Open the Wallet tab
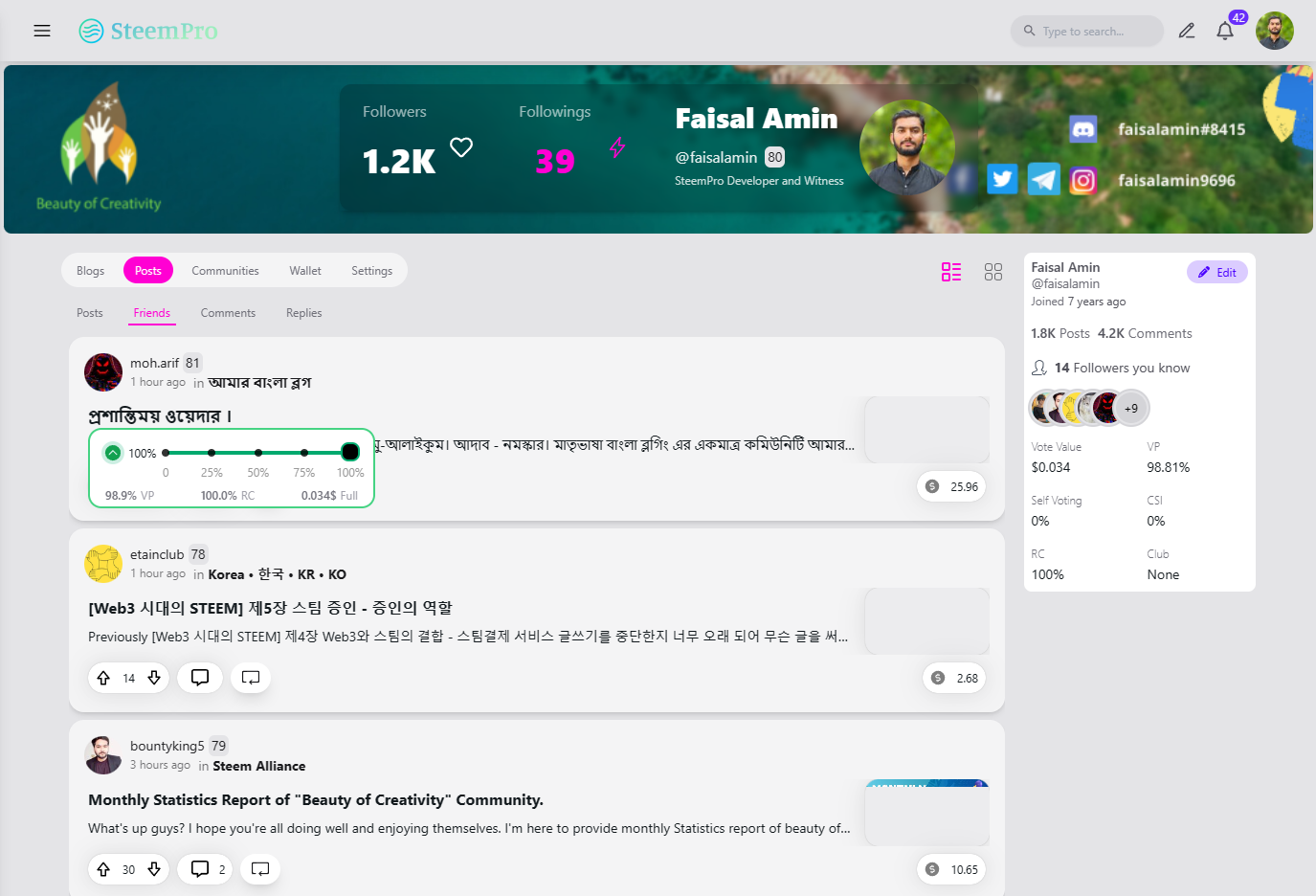Viewport: 1316px width, 896px height. (305, 271)
